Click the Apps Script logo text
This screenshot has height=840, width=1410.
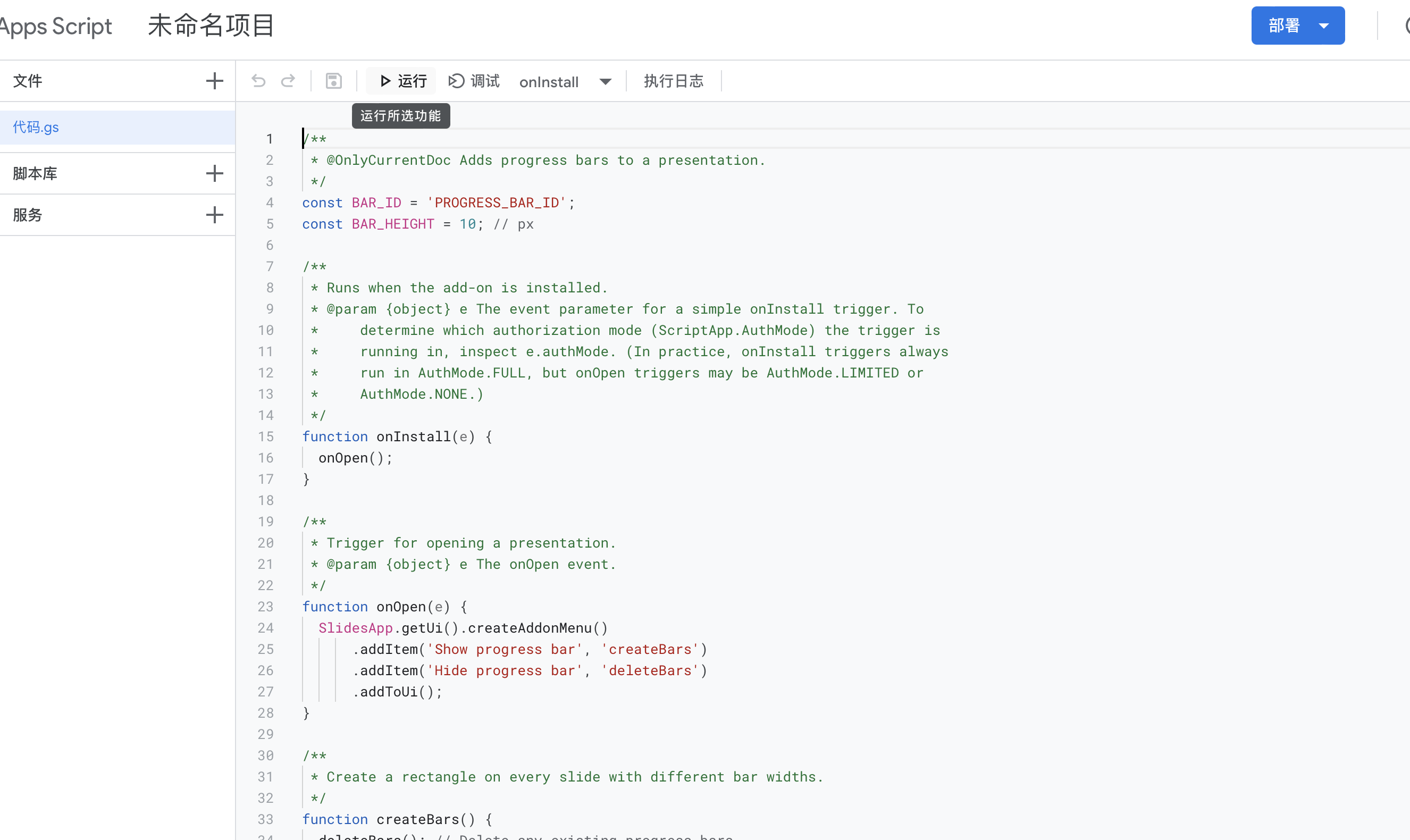(x=56, y=26)
